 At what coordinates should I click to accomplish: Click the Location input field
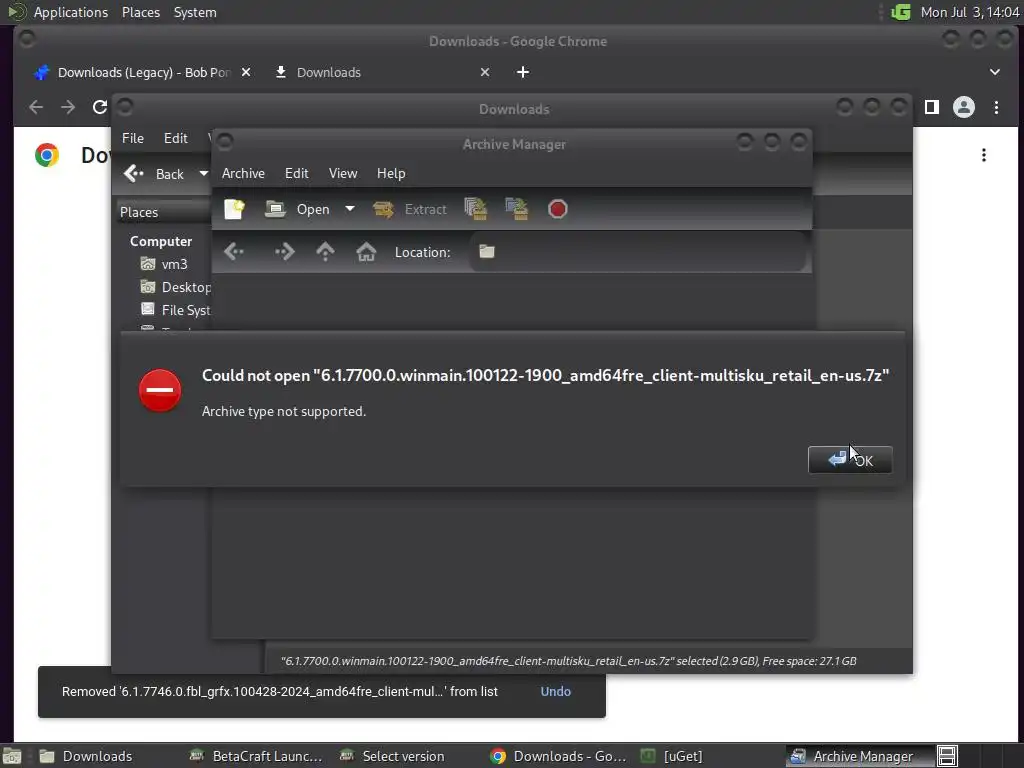pos(637,251)
